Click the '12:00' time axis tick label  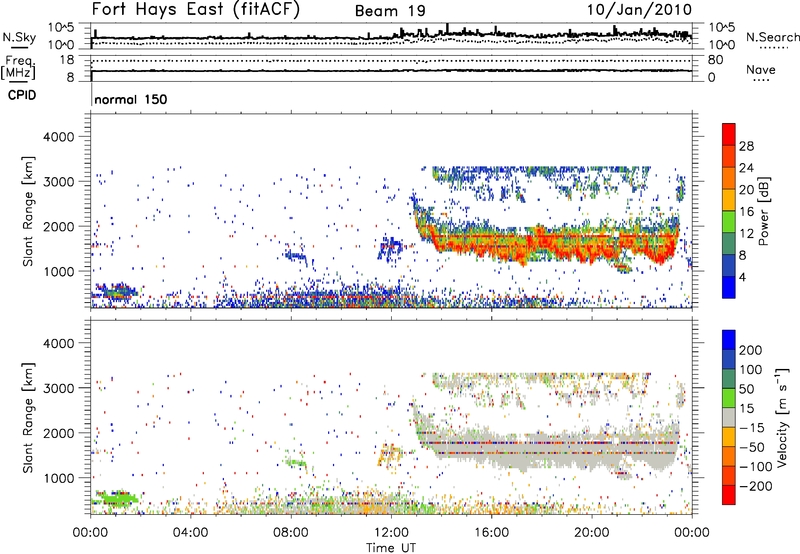(x=391, y=533)
